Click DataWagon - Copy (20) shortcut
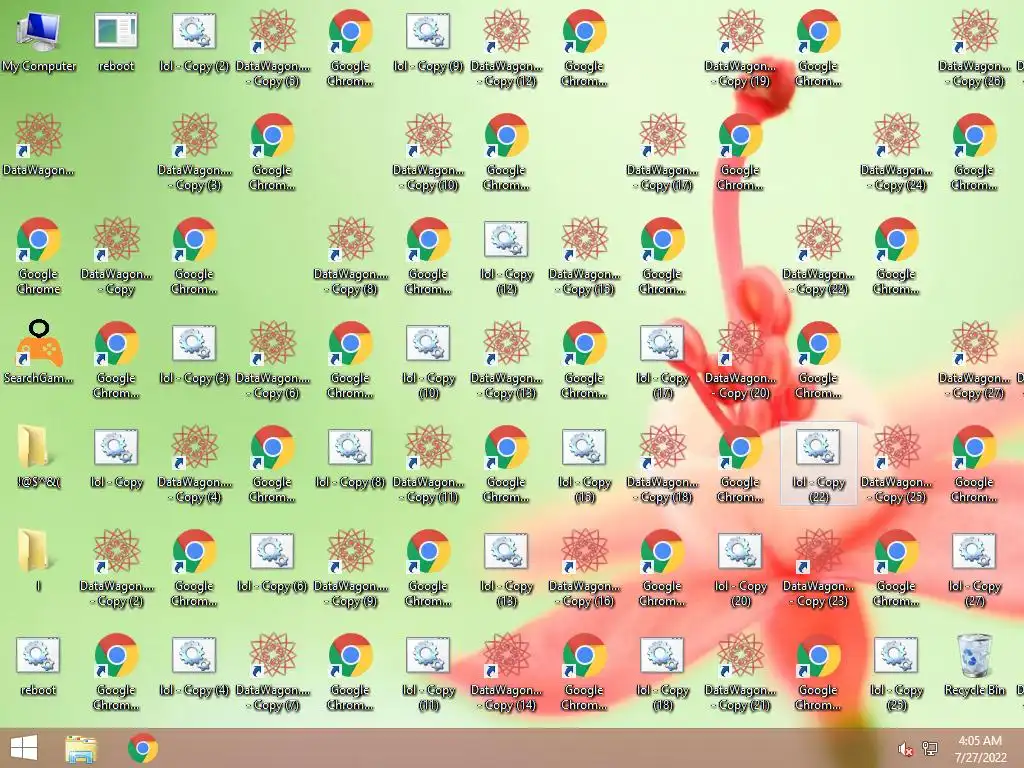Image resolution: width=1024 pixels, height=768 pixels. 740,361
